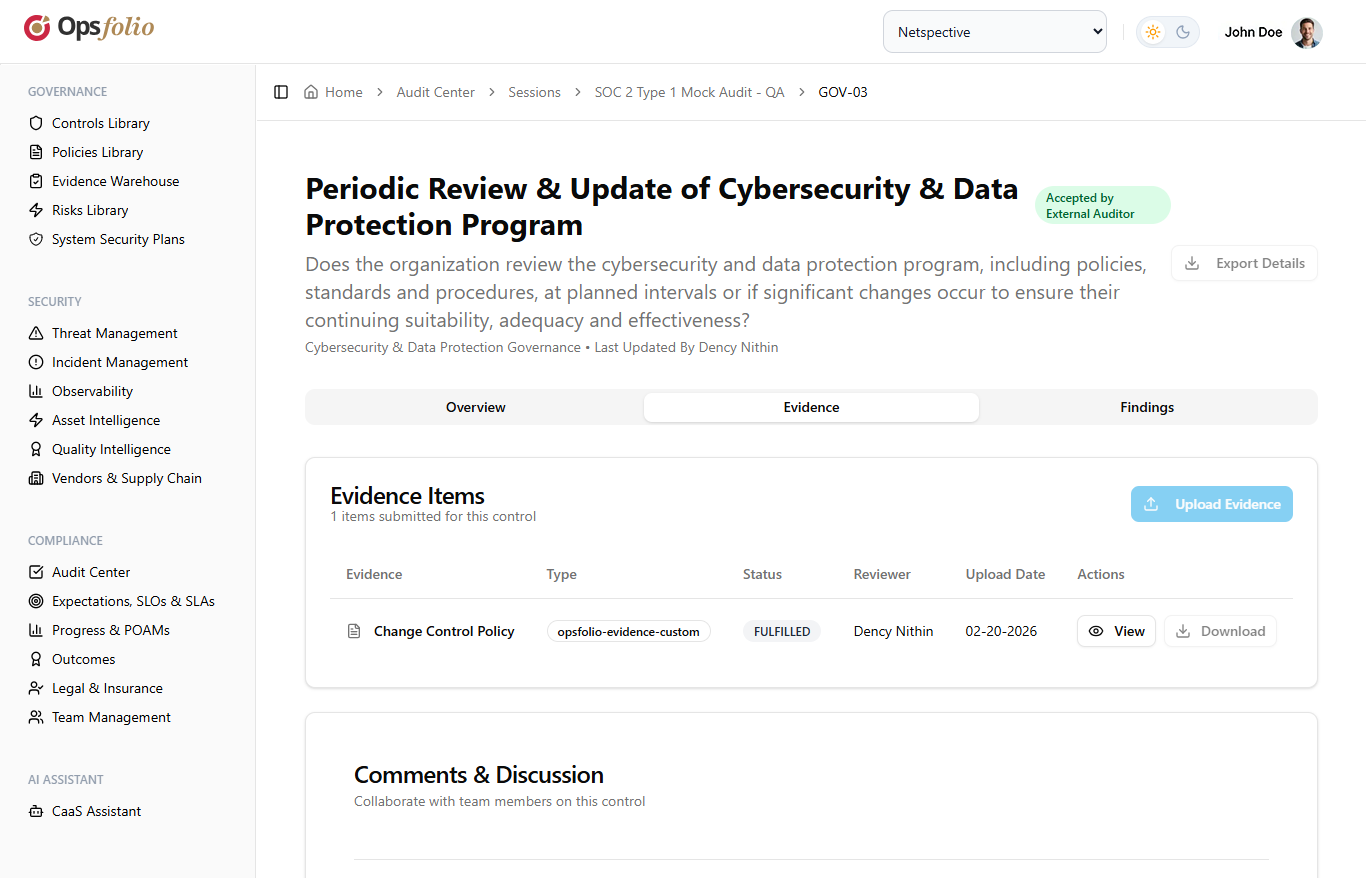Switch to the Findings tab

click(1146, 407)
